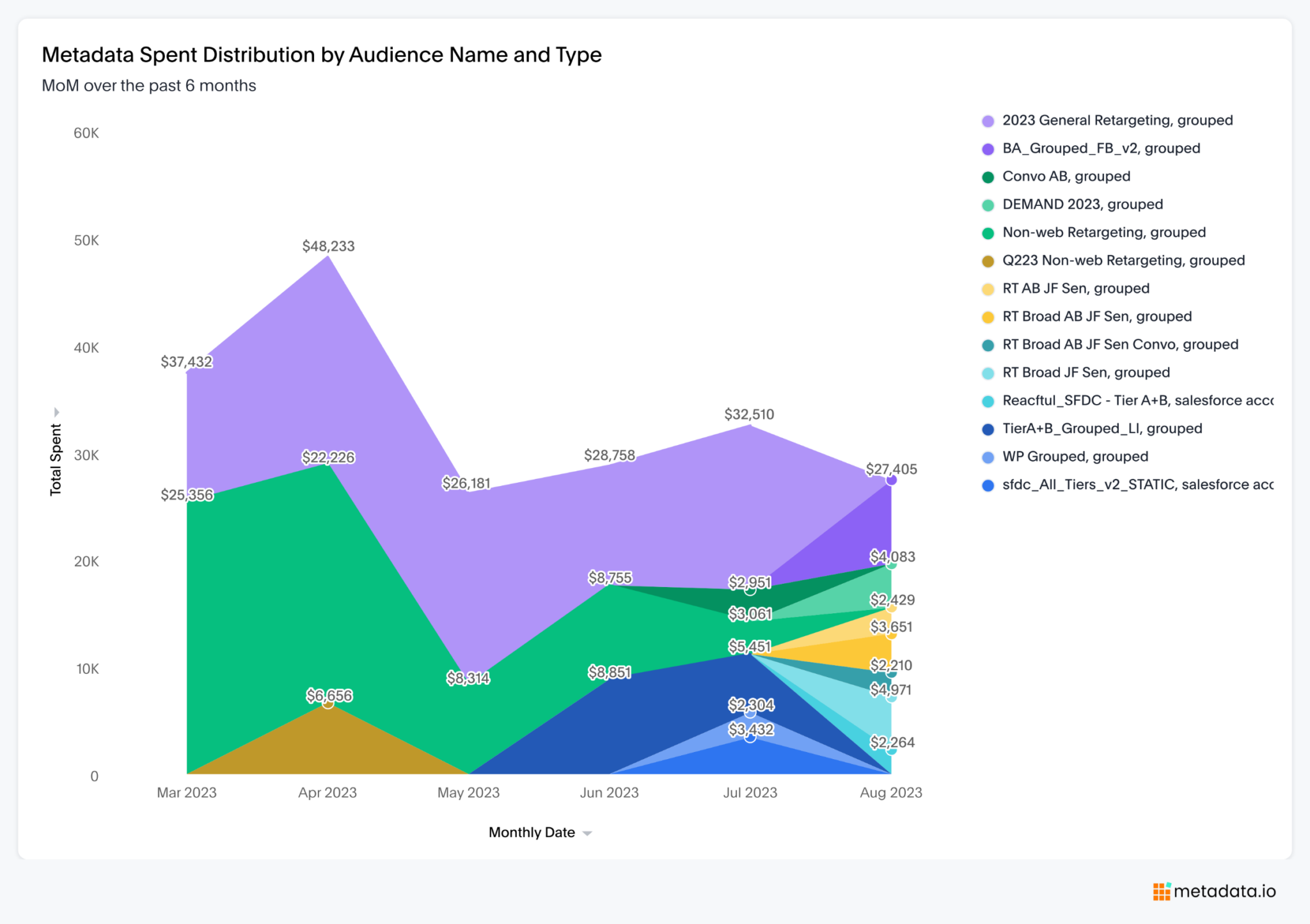The image size is (1310, 924).
Task: Click the gold dot beside Q223 Non-web Retargeting
Action: [989, 260]
